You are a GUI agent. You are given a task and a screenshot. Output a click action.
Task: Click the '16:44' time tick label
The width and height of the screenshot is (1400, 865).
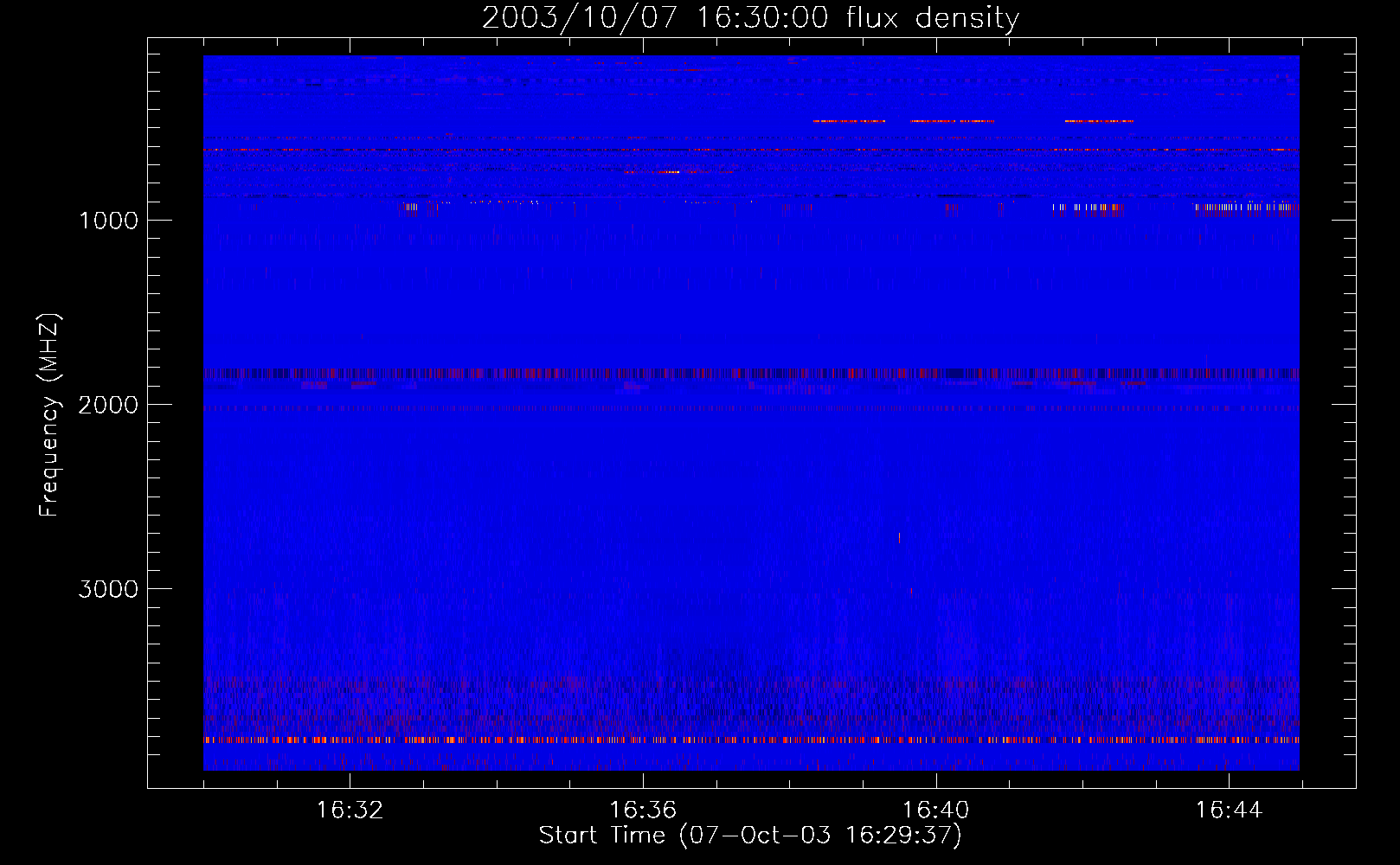tap(1229, 811)
